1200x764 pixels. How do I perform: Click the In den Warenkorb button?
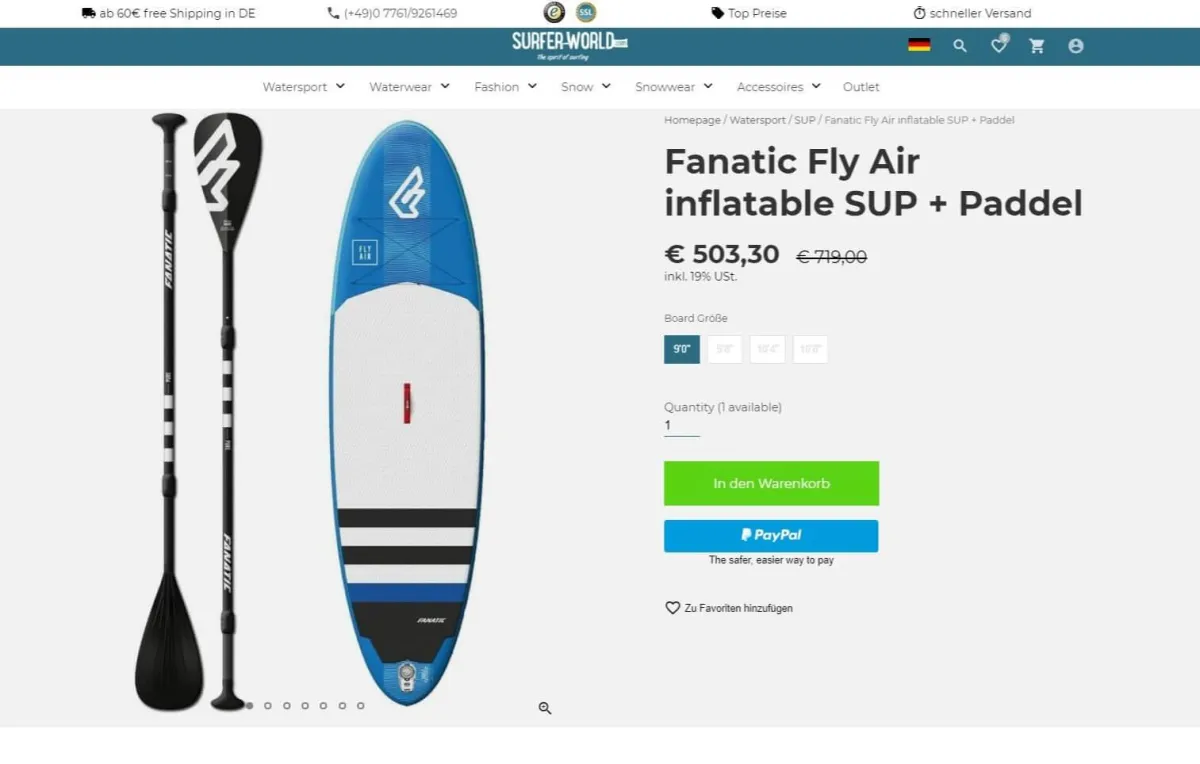771,483
